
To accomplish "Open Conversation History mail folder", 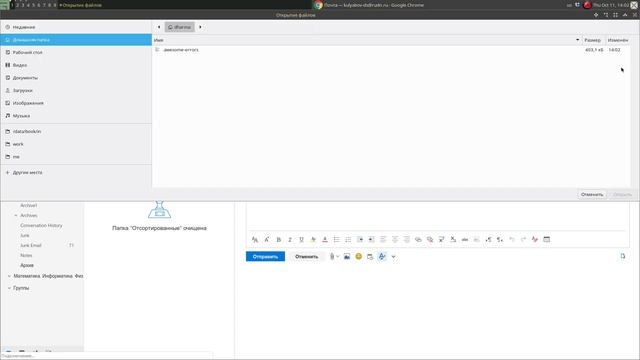I will [x=41, y=225].
